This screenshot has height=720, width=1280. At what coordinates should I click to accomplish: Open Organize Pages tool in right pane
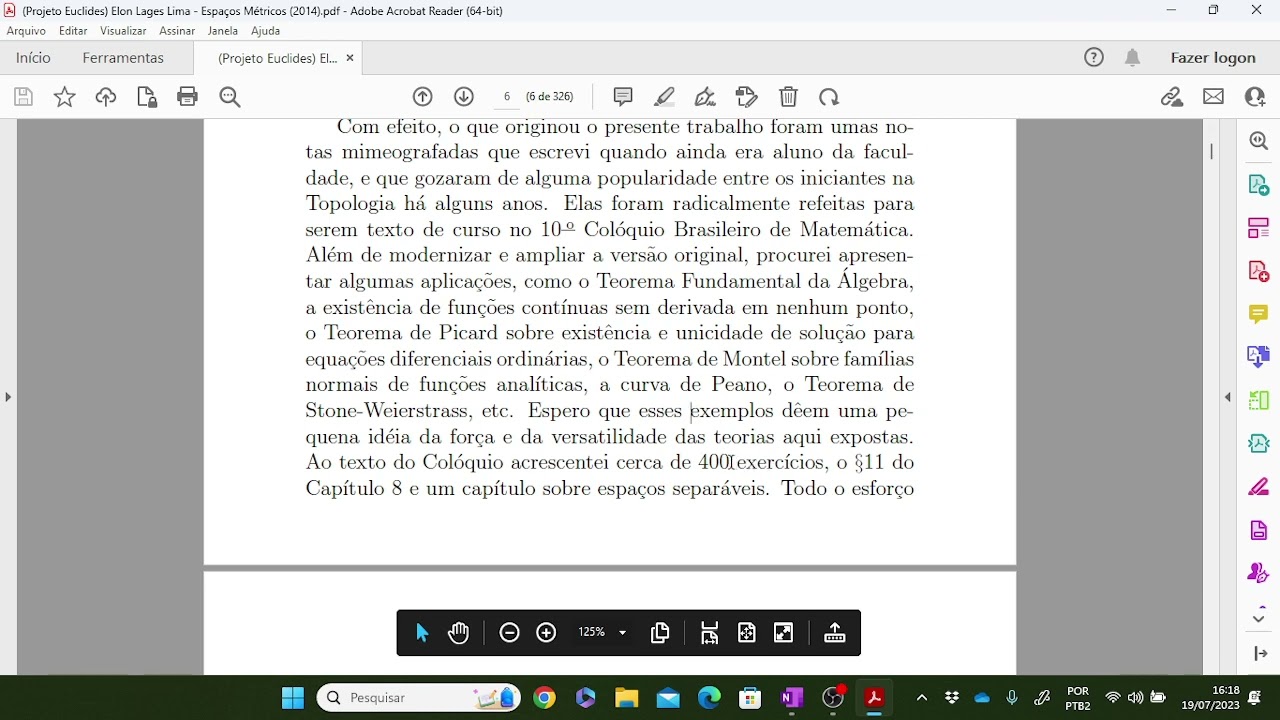pyautogui.click(x=1259, y=228)
